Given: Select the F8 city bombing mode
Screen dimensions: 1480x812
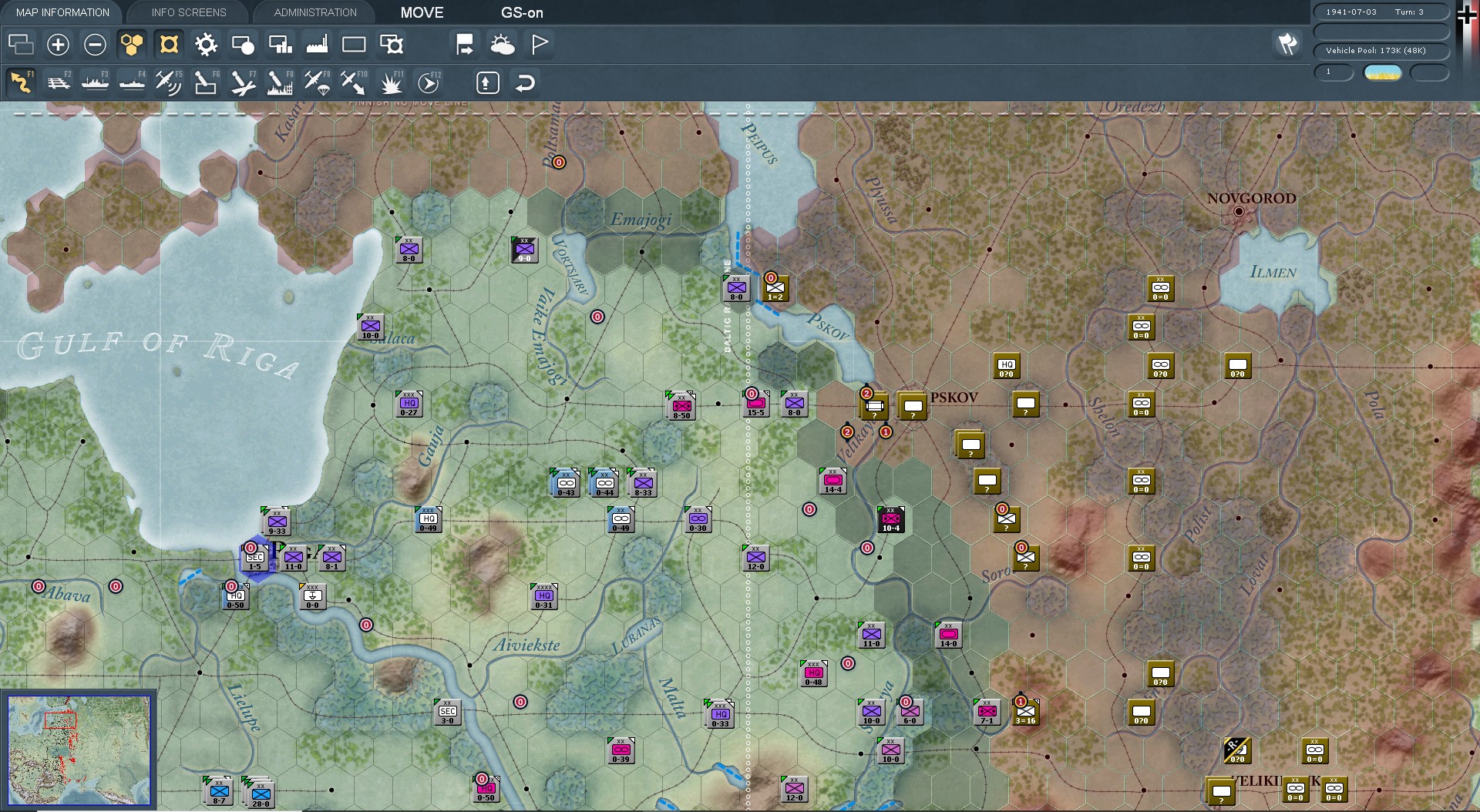Looking at the screenshot, I should [280, 82].
